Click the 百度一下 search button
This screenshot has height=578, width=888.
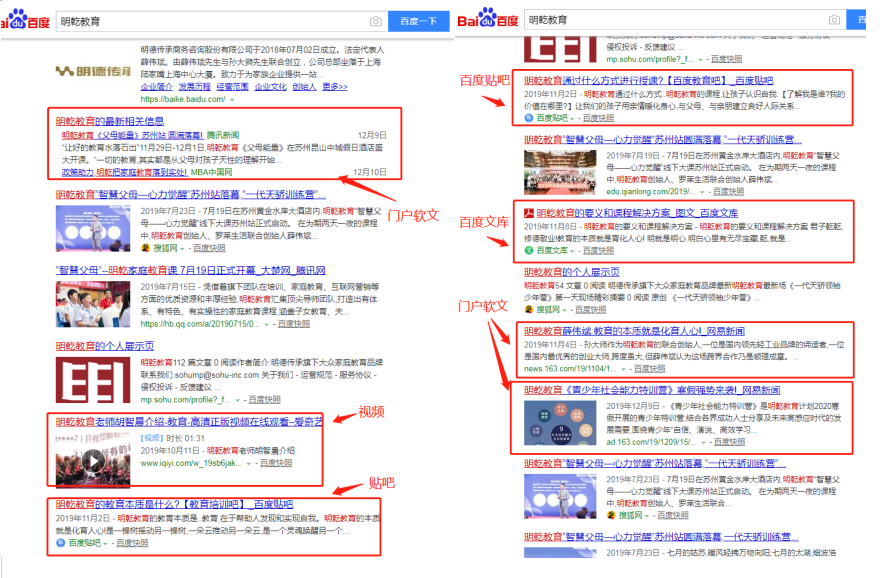419,22
